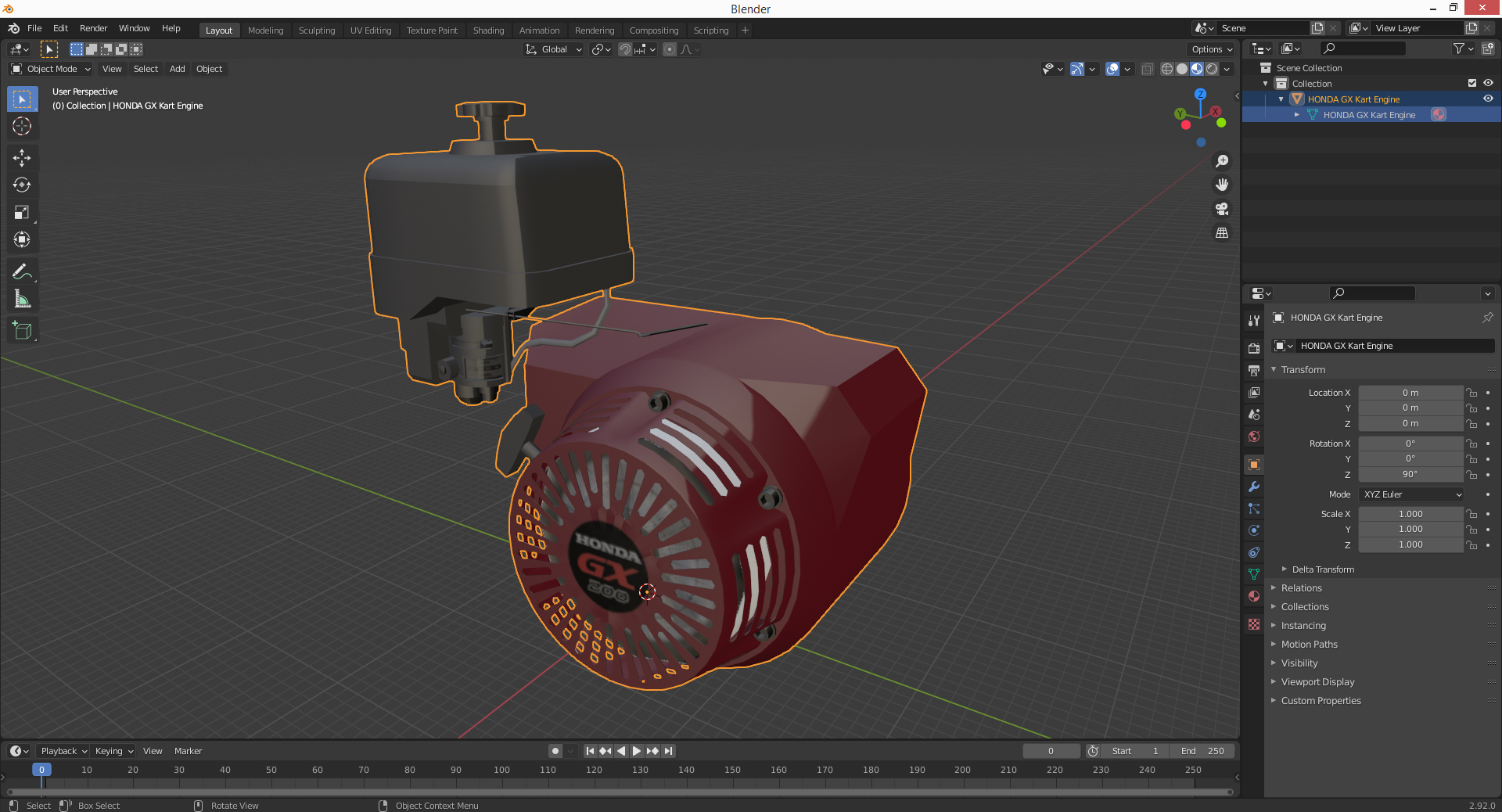This screenshot has width=1502, height=812.
Task: Open the Playback dropdown in timeline
Action: [64, 751]
